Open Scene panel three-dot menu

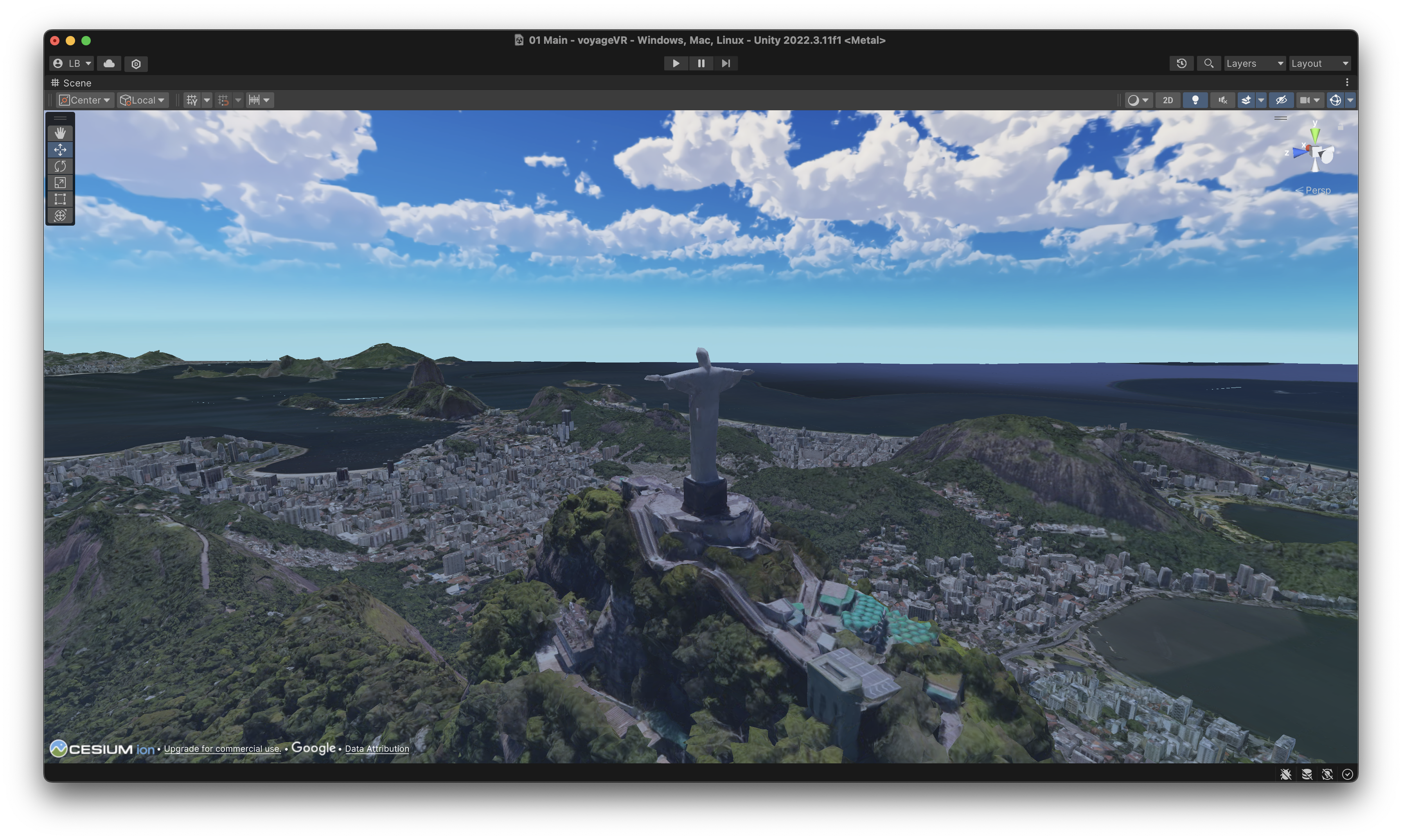[1347, 83]
